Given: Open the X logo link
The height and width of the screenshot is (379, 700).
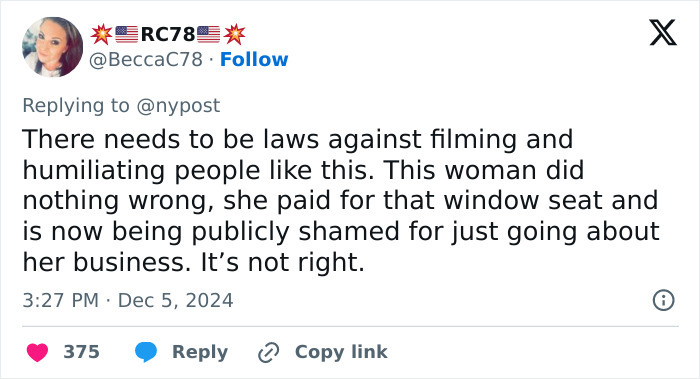Looking at the screenshot, I should (663, 33).
